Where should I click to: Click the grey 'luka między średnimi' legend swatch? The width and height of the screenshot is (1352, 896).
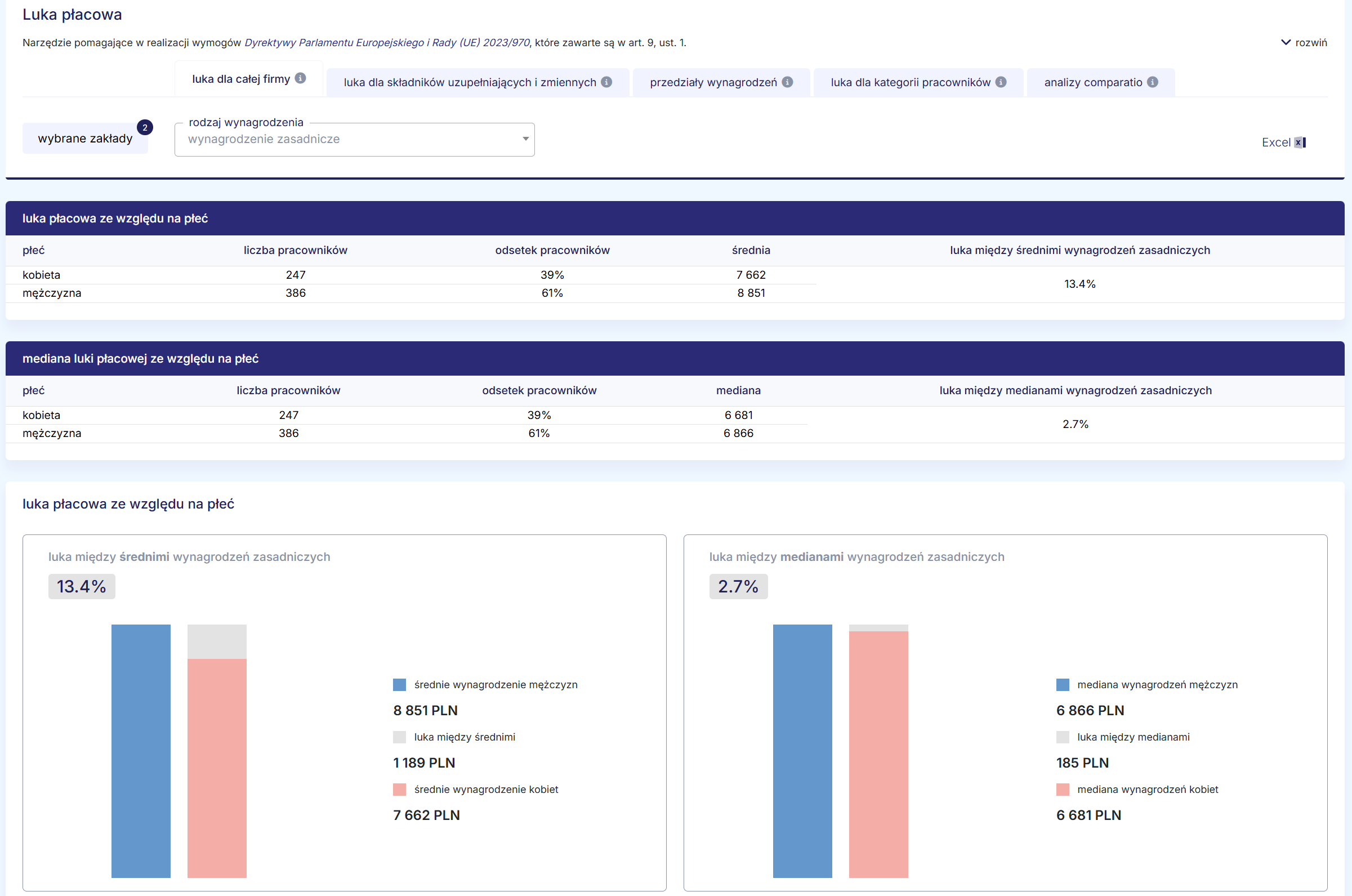(x=399, y=737)
